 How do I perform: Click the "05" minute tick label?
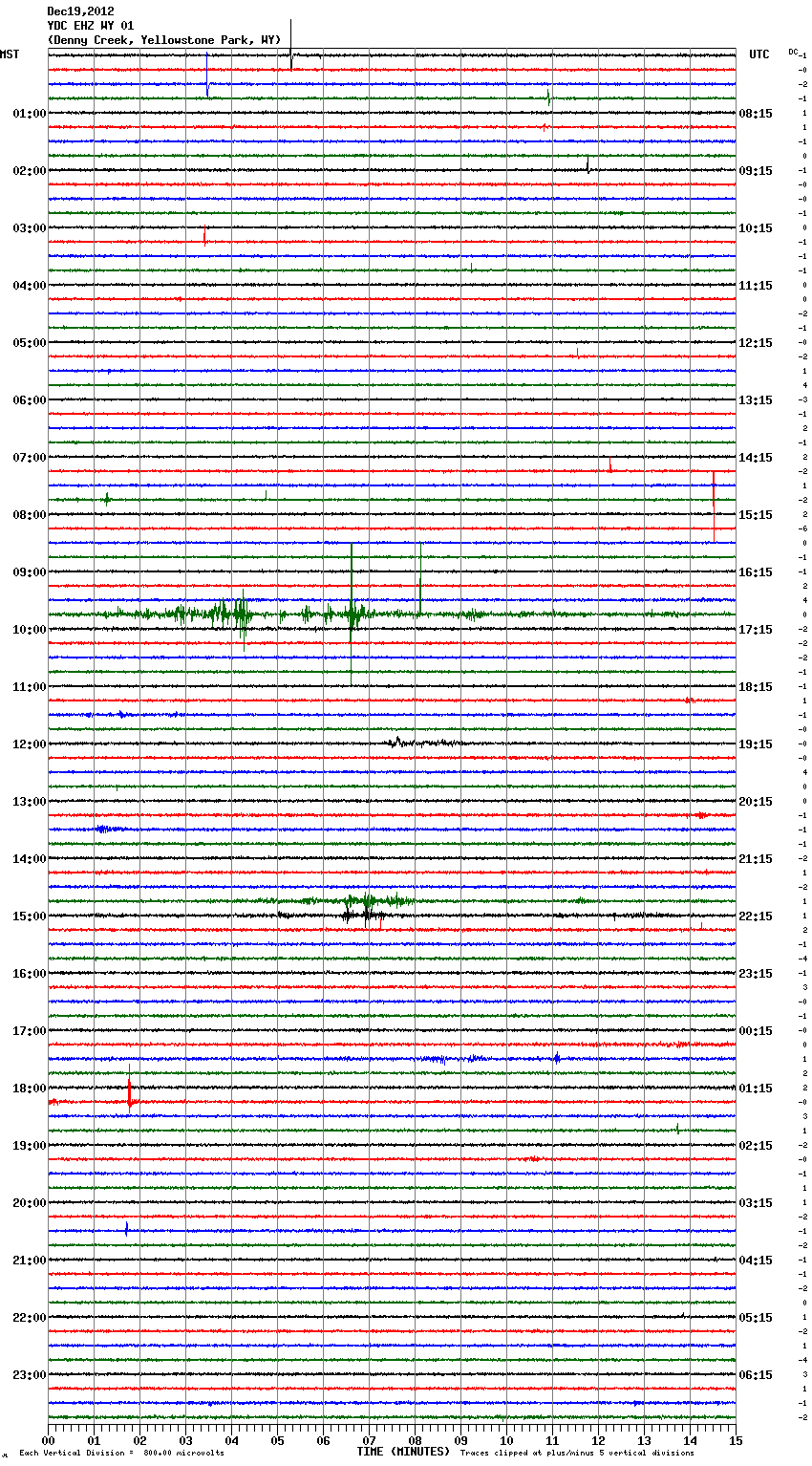(x=277, y=1440)
